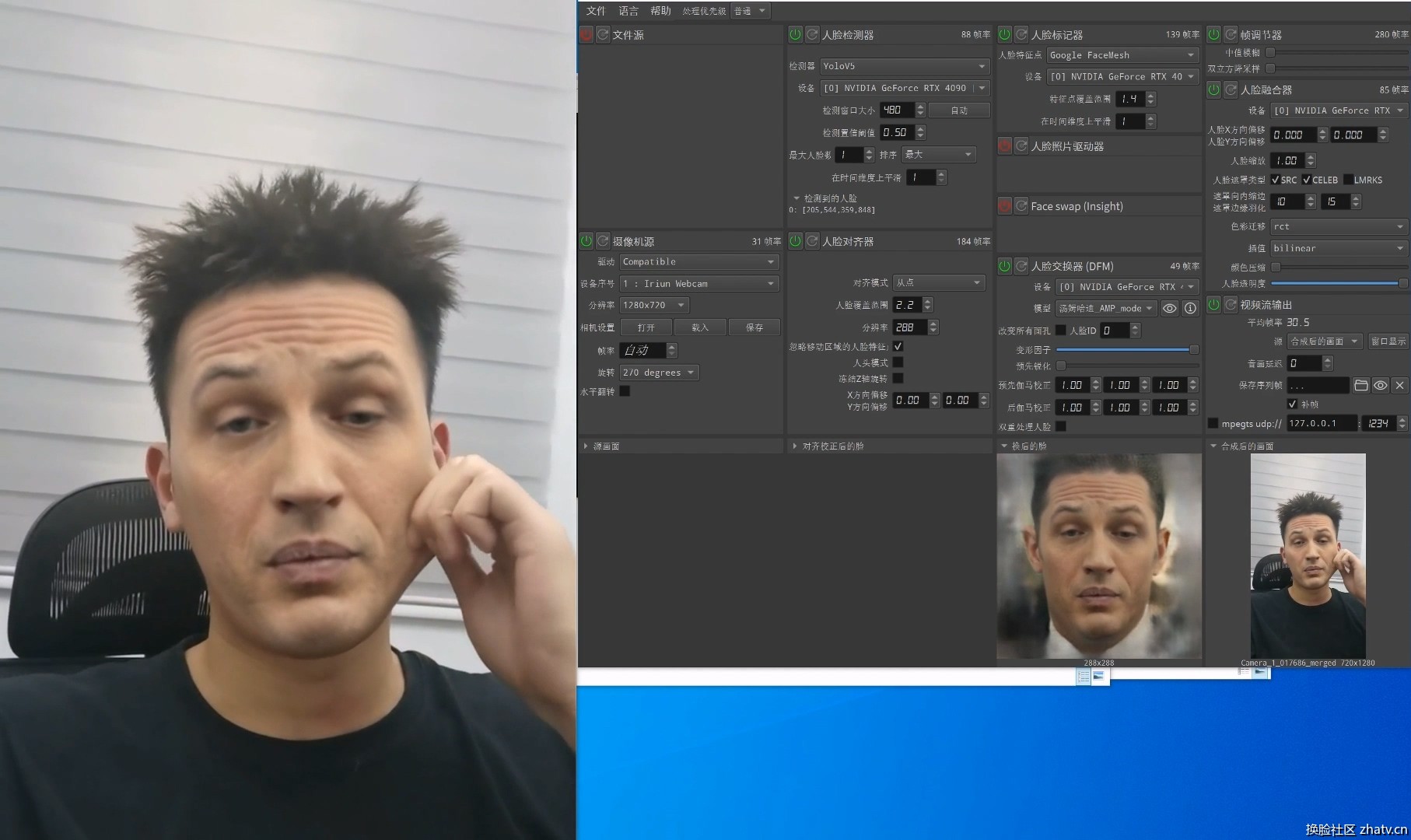
Task: Check the 人头模式 checkbox
Action: (x=898, y=362)
